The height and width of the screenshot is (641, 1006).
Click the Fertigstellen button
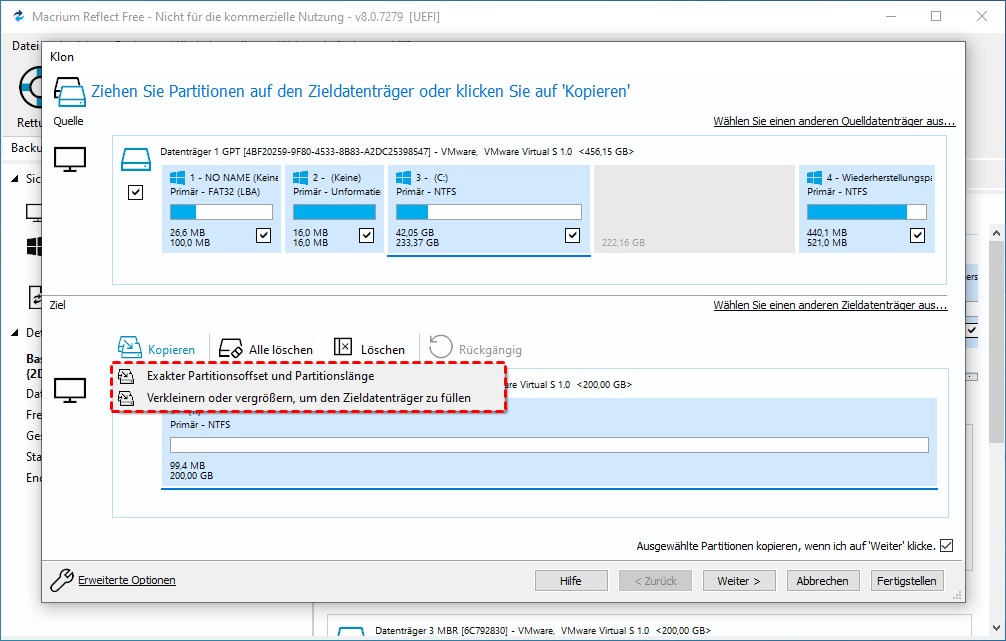[x=907, y=581]
